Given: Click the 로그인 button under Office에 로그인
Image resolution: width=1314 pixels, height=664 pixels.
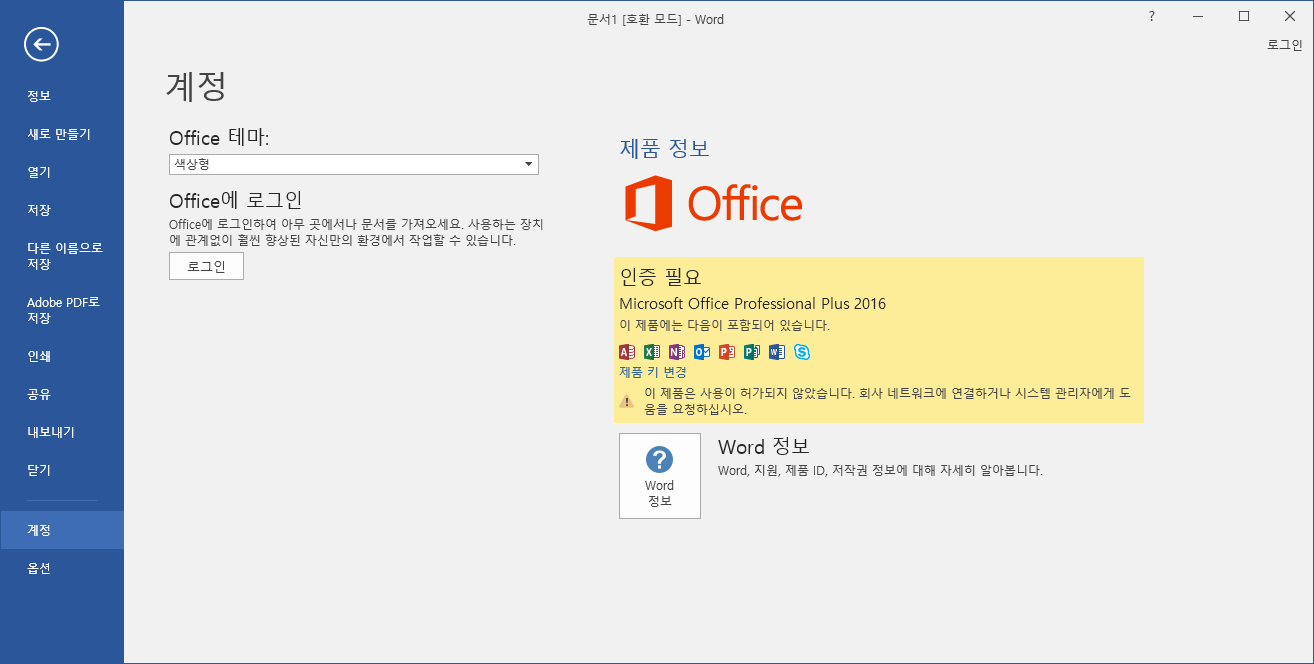Looking at the screenshot, I should 206,266.
